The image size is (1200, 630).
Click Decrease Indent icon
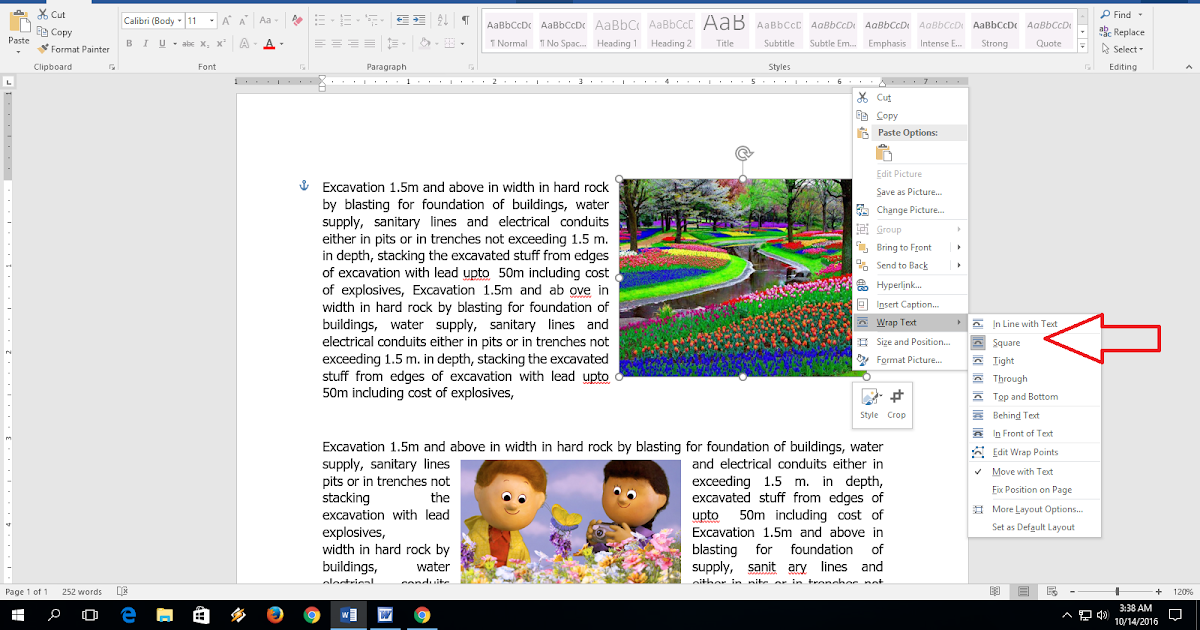tap(403, 20)
